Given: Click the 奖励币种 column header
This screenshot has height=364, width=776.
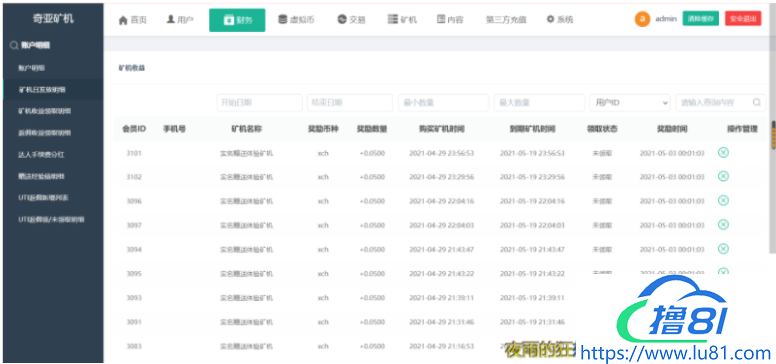Looking at the screenshot, I should 323,129.
